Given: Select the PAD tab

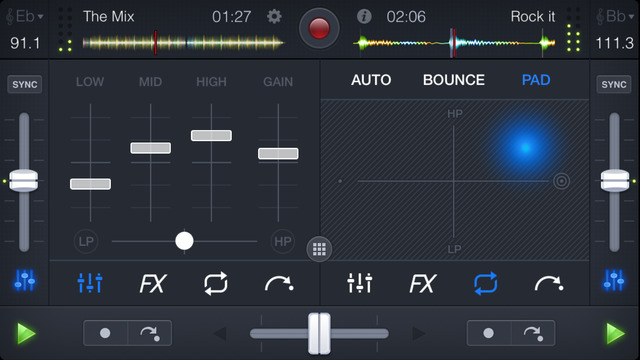Looking at the screenshot, I should (536, 80).
